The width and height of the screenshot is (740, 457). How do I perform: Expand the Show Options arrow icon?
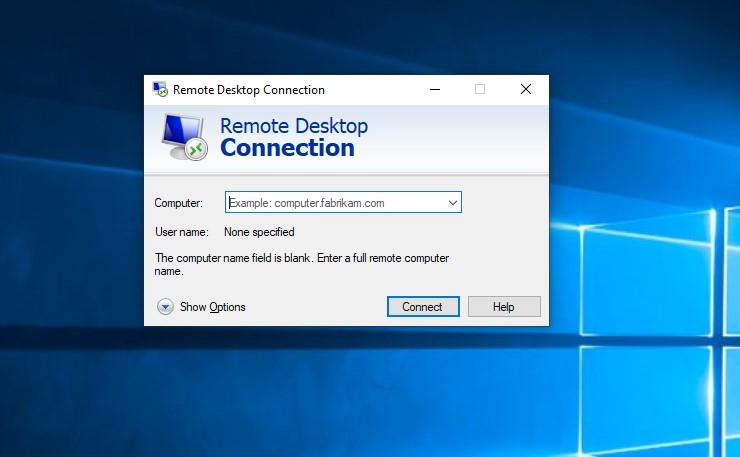(165, 307)
